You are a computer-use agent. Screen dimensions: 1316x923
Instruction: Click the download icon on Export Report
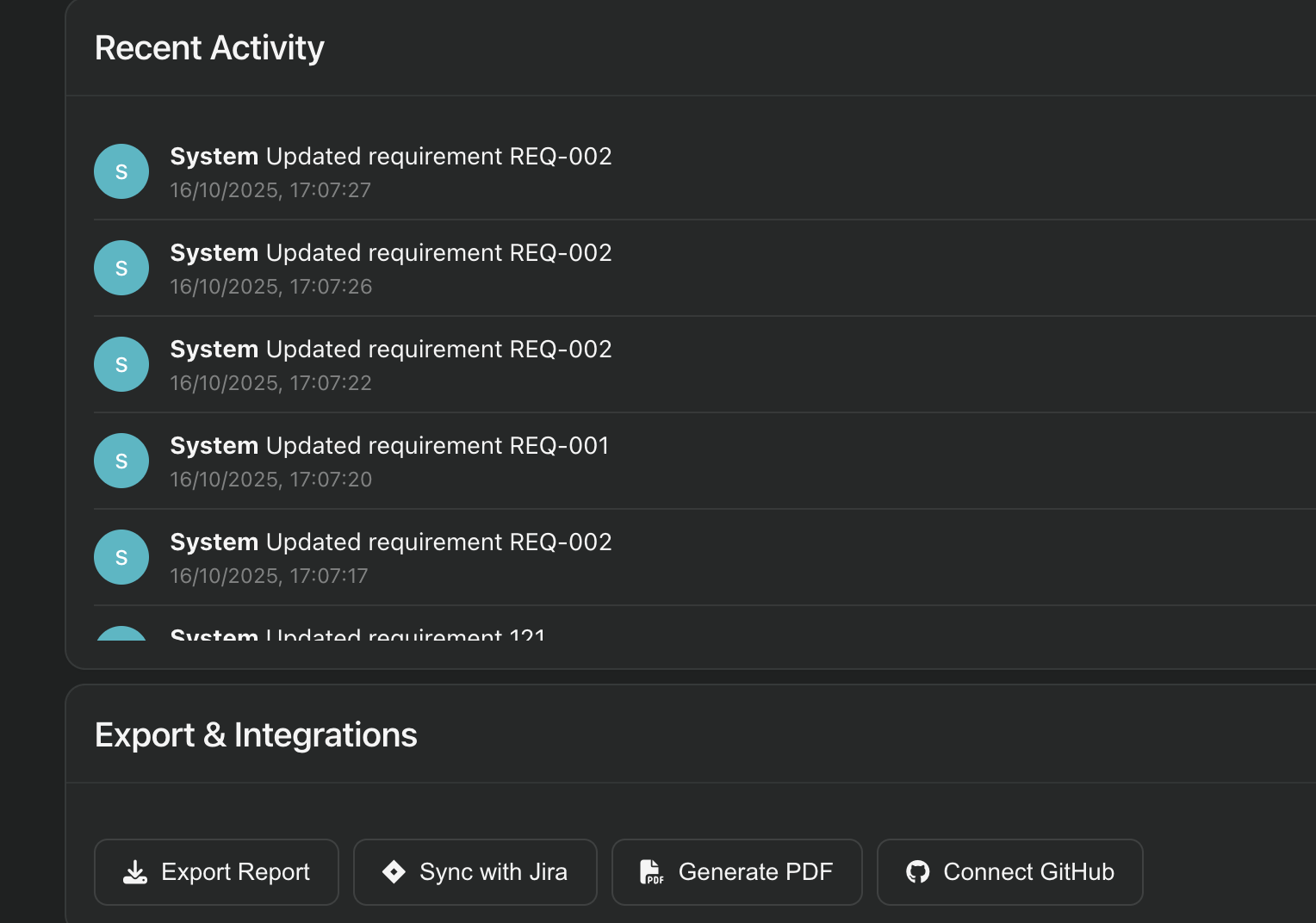pyautogui.click(x=135, y=872)
